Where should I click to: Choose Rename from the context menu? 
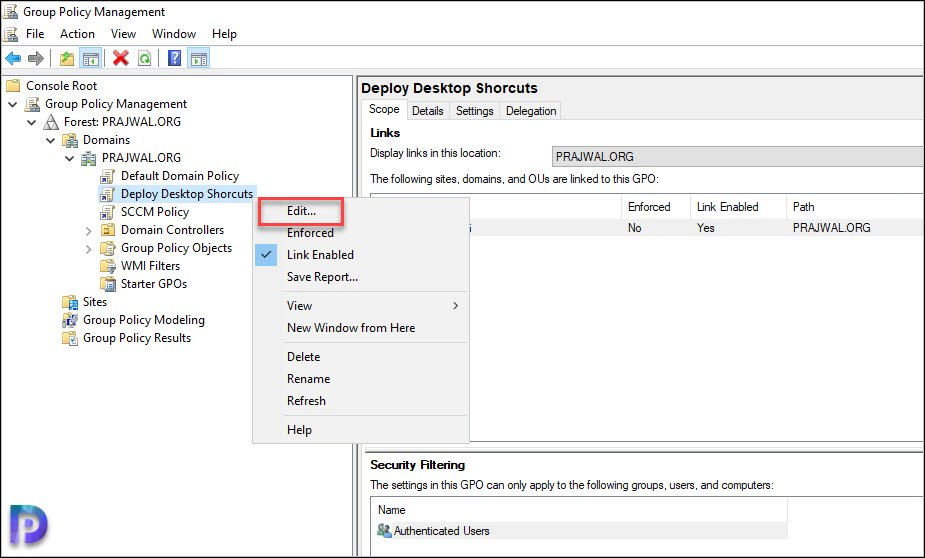point(309,379)
